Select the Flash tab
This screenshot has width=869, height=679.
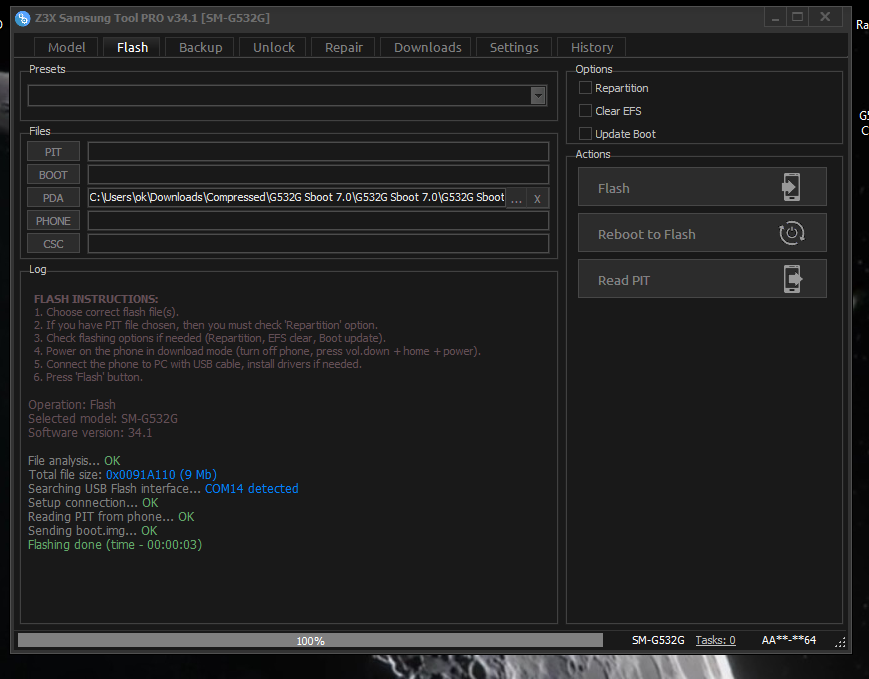click(x=132, y=47)
